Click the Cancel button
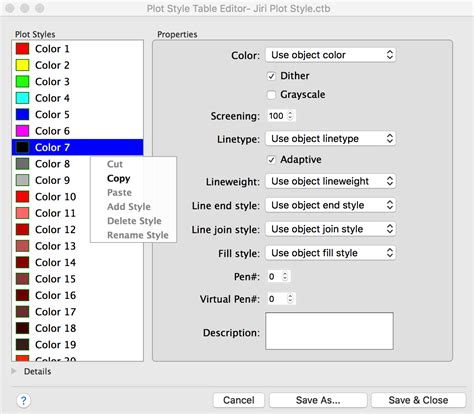This screenshot has width=474, height=414. click(x=239, y=400)
